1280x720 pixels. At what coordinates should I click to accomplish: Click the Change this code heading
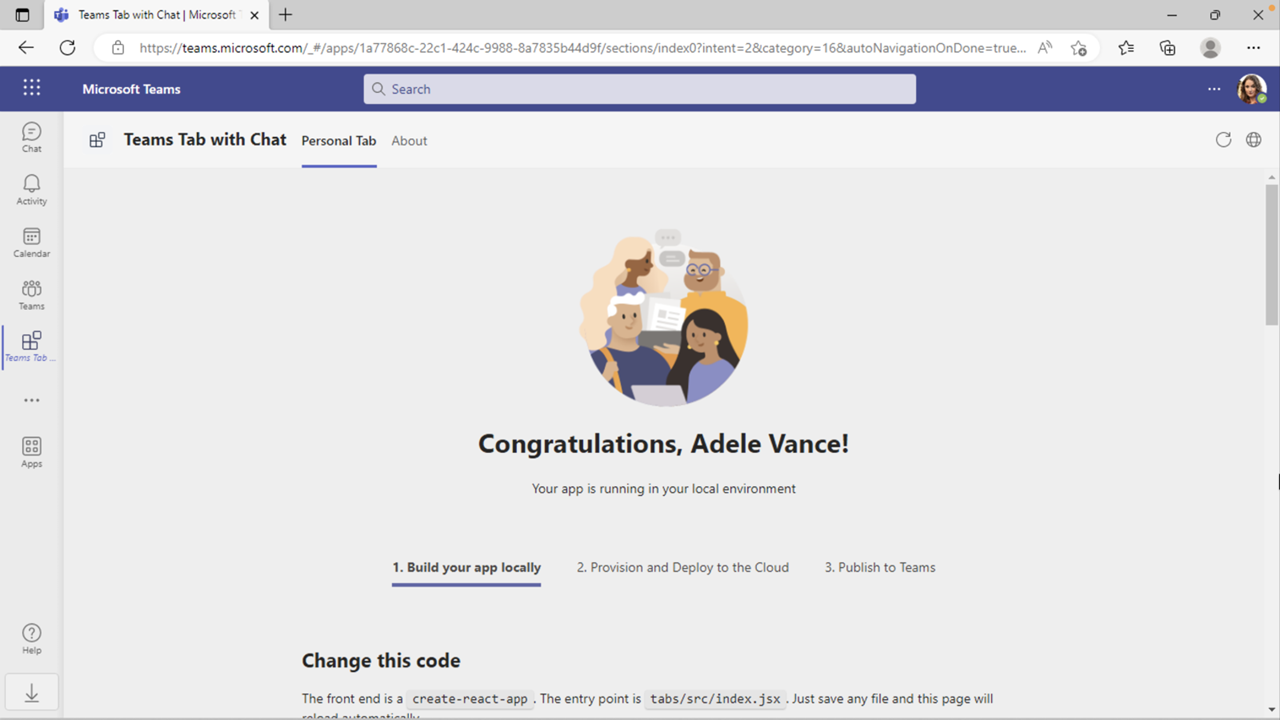(381, 661)
